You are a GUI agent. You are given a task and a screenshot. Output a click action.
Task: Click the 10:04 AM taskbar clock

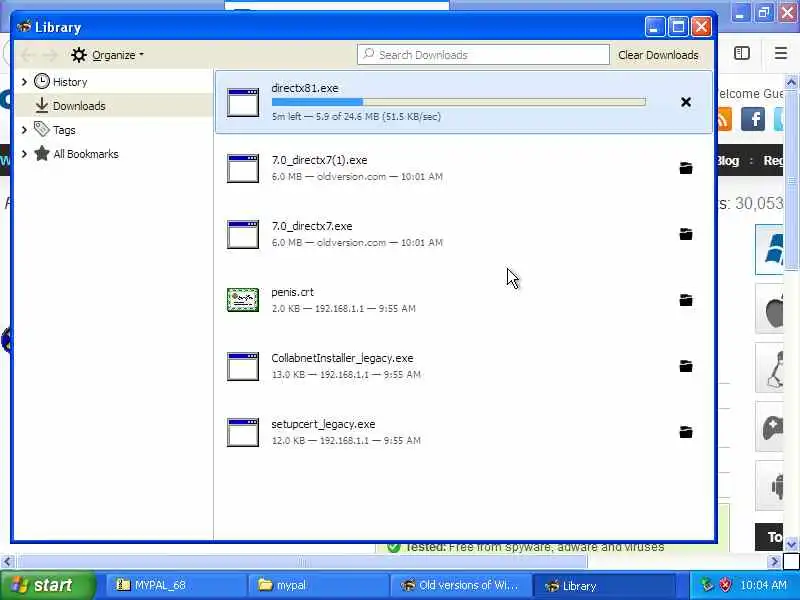(x=763, y=585)
